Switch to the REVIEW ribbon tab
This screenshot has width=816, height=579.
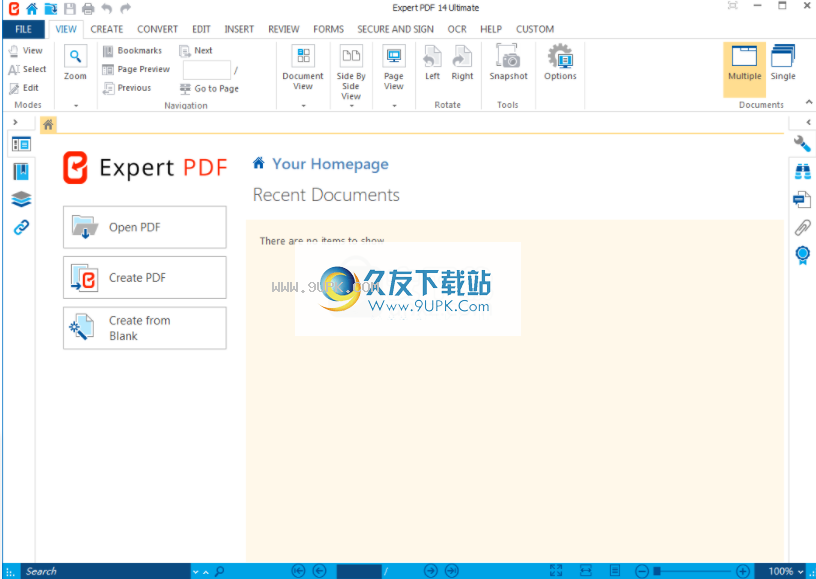click(x=284, y=29)
